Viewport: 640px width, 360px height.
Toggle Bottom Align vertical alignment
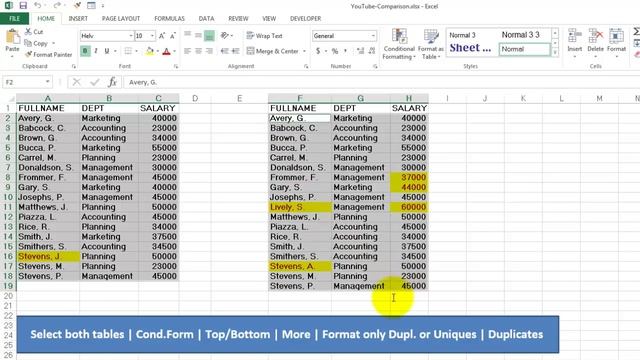(x=209, y=36)
